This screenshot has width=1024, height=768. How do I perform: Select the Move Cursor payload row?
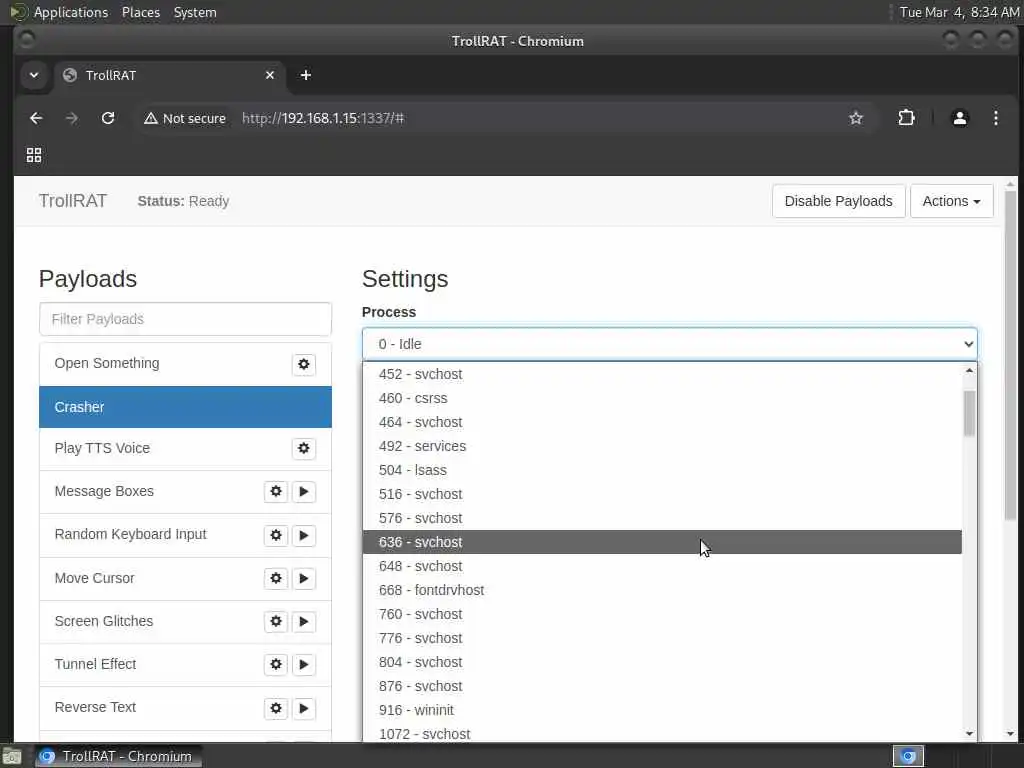pyautogui.click(x=185, y=579)
